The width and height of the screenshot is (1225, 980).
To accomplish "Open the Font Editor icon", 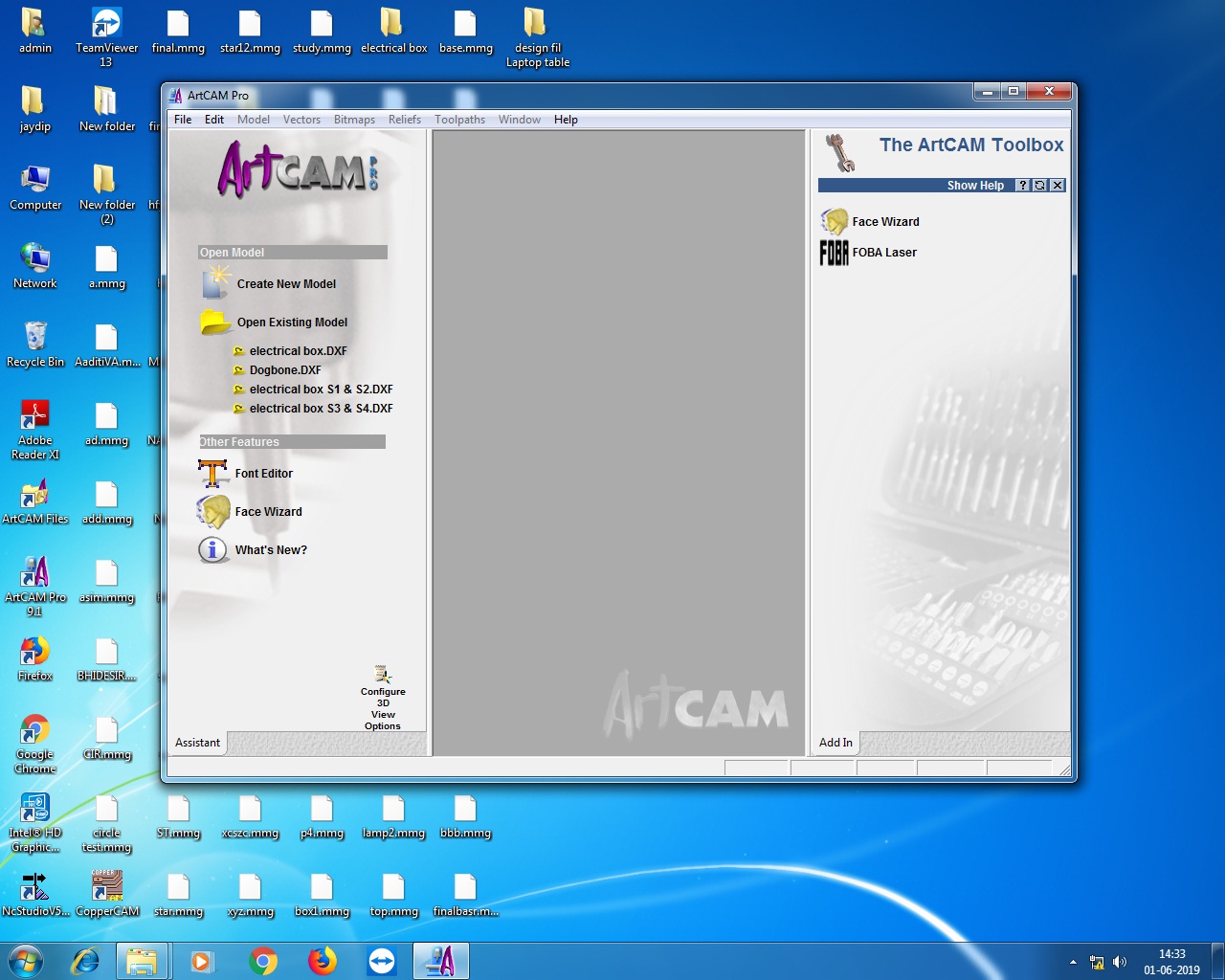I will pyautogui.click(x=212, y=473).
